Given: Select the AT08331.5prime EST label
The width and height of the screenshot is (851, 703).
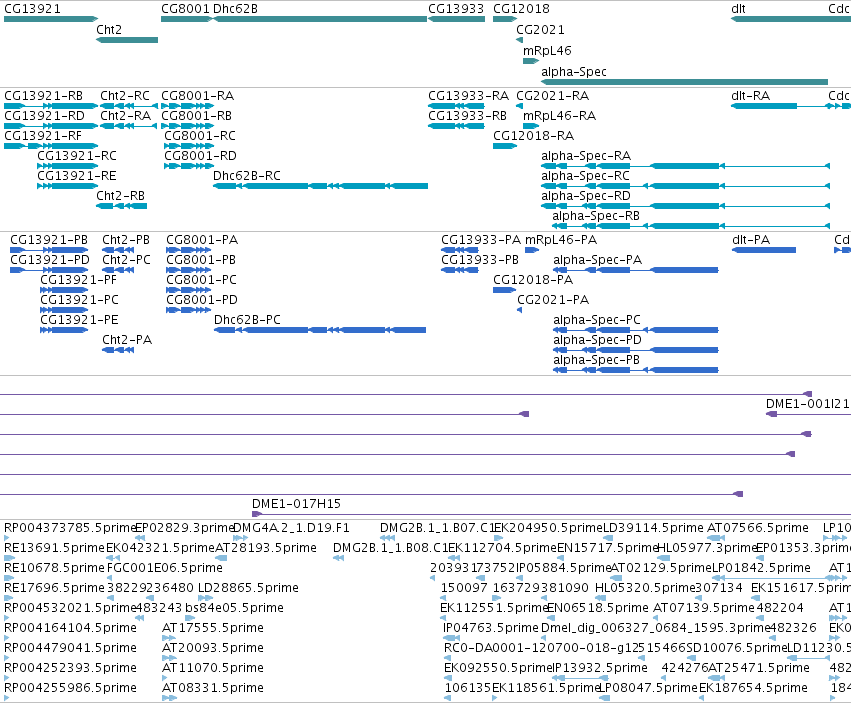Looking at the screenshot, I should tap(213, 688).
